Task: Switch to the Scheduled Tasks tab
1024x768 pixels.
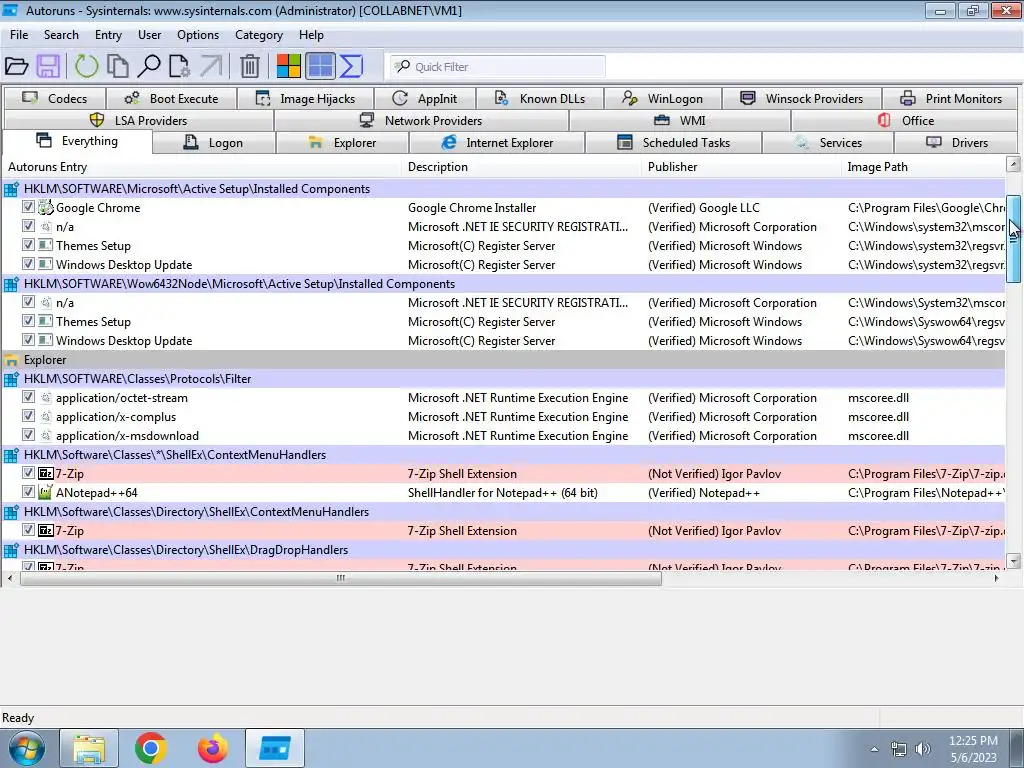Action: point(674,142)
